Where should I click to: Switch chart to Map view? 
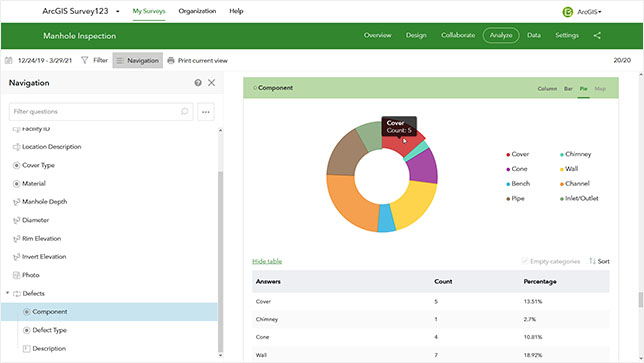(600, 89)
